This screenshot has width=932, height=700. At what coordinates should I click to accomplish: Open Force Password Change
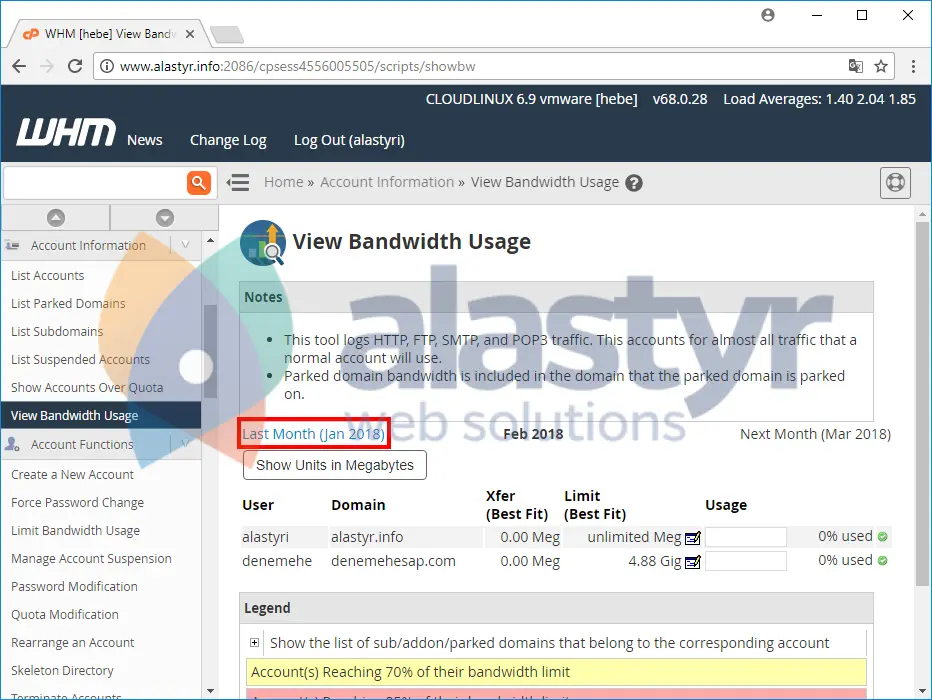pyautogui.click(x=77, y=503)
